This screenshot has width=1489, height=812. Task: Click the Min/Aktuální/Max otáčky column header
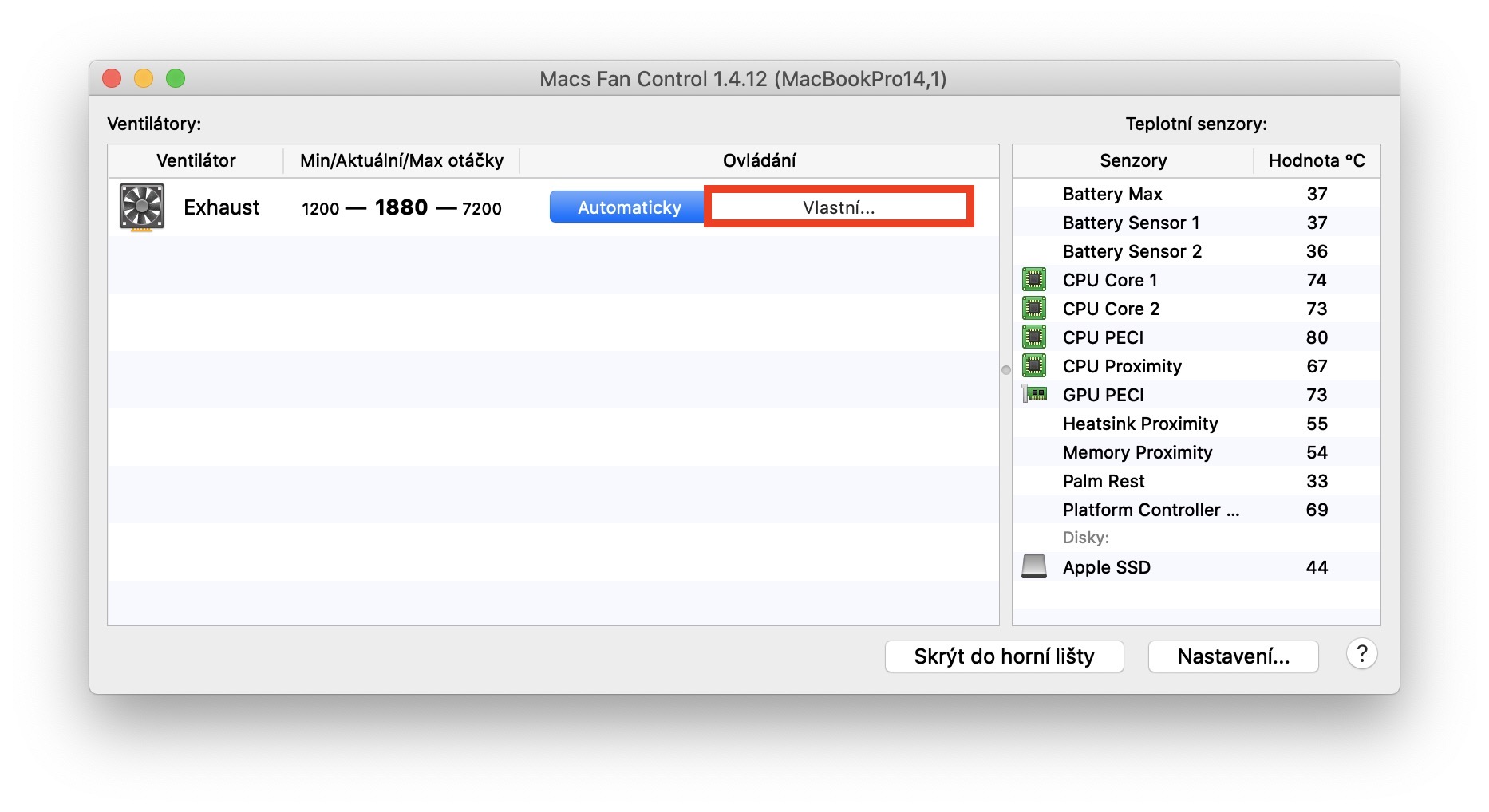pos(402,160)
